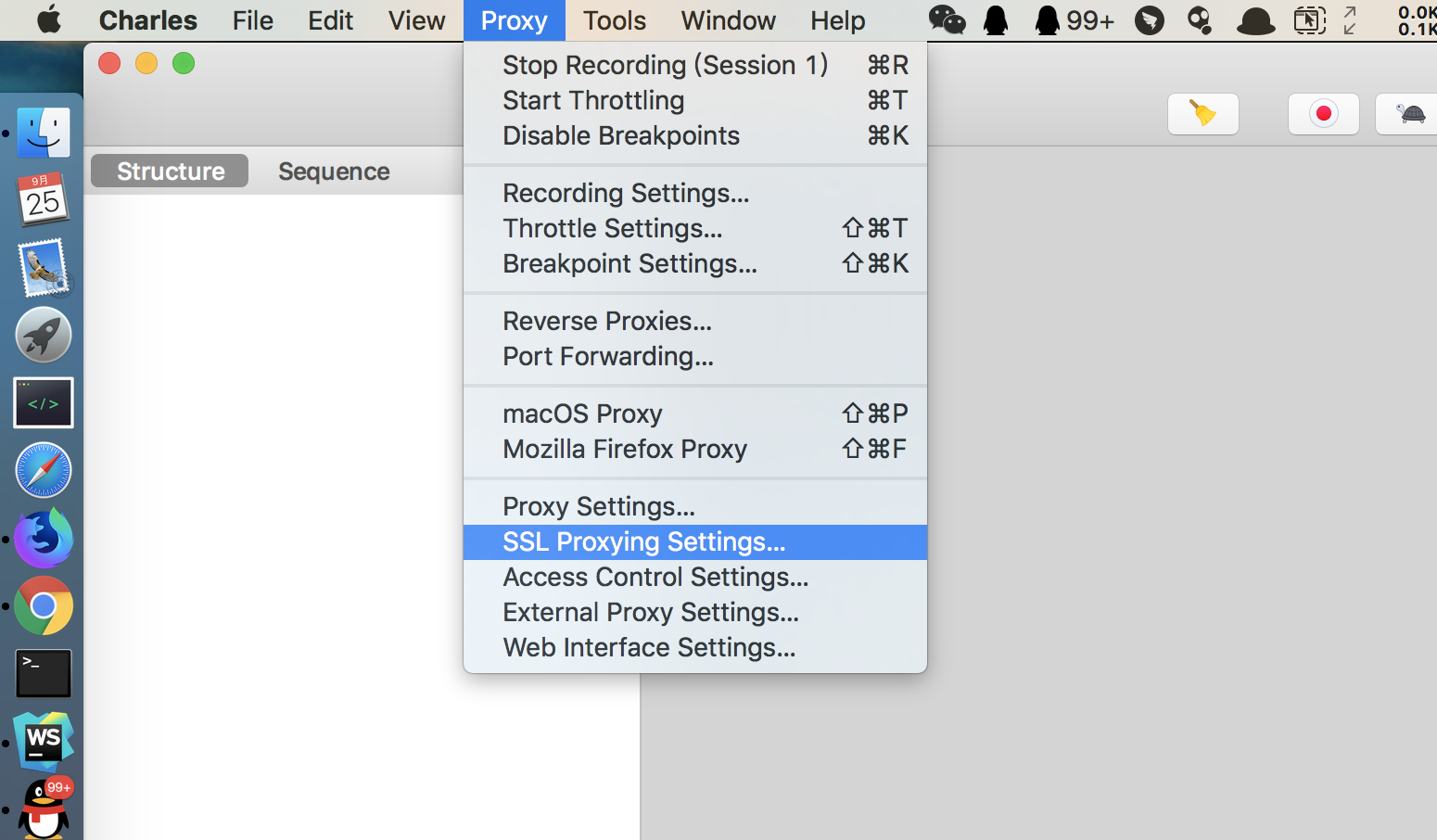Open Firefox from the dock
The image size is (1437, 840).
tap(44, 538)
